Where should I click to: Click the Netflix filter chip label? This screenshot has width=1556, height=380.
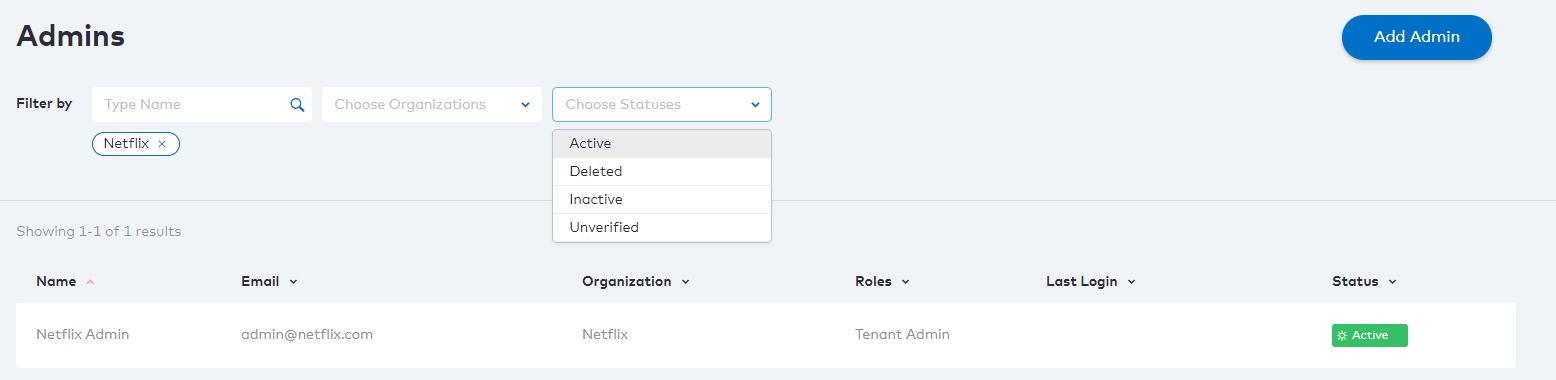click(126, 144)
